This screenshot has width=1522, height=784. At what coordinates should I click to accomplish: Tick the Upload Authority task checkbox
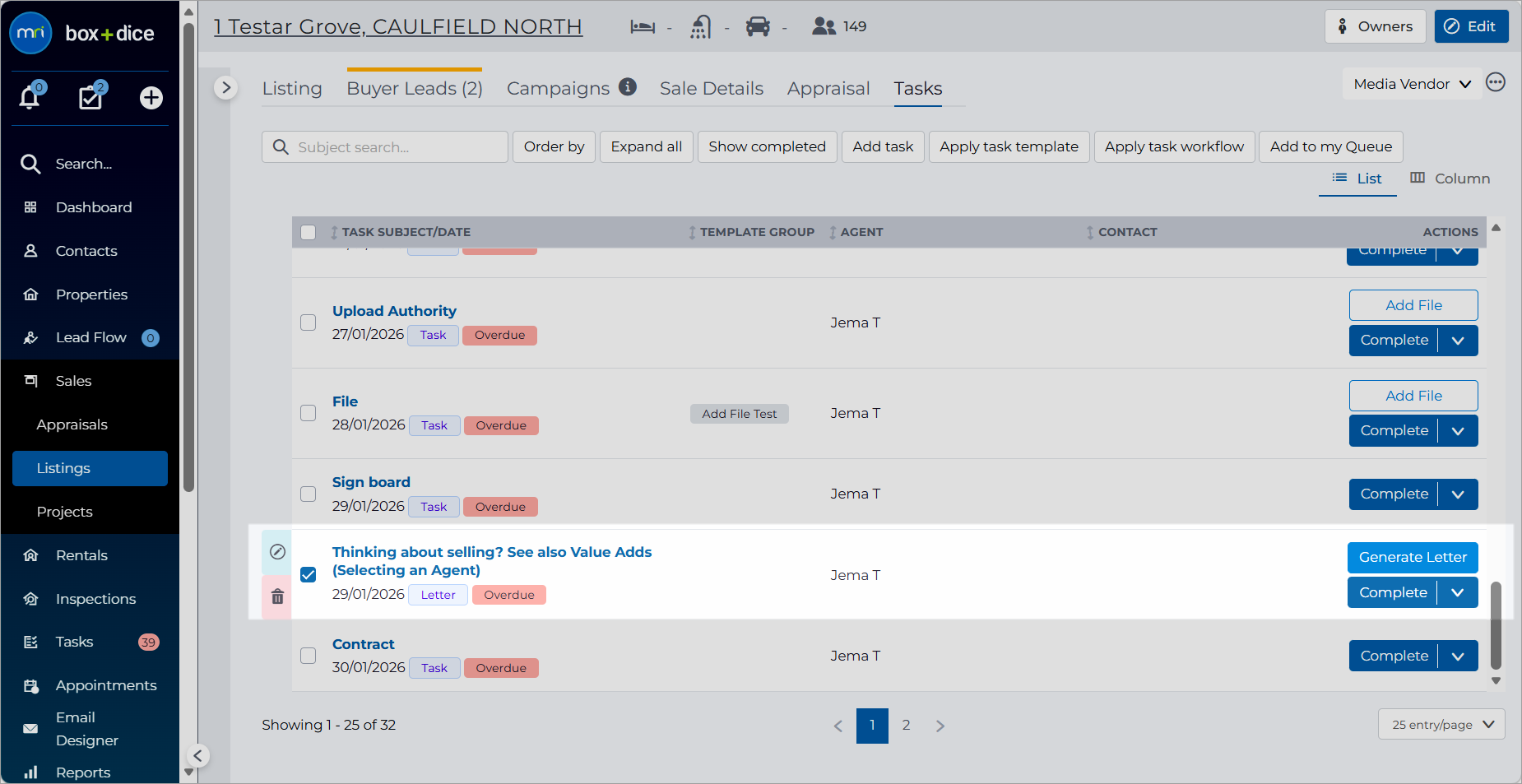(x=309, y=322)
